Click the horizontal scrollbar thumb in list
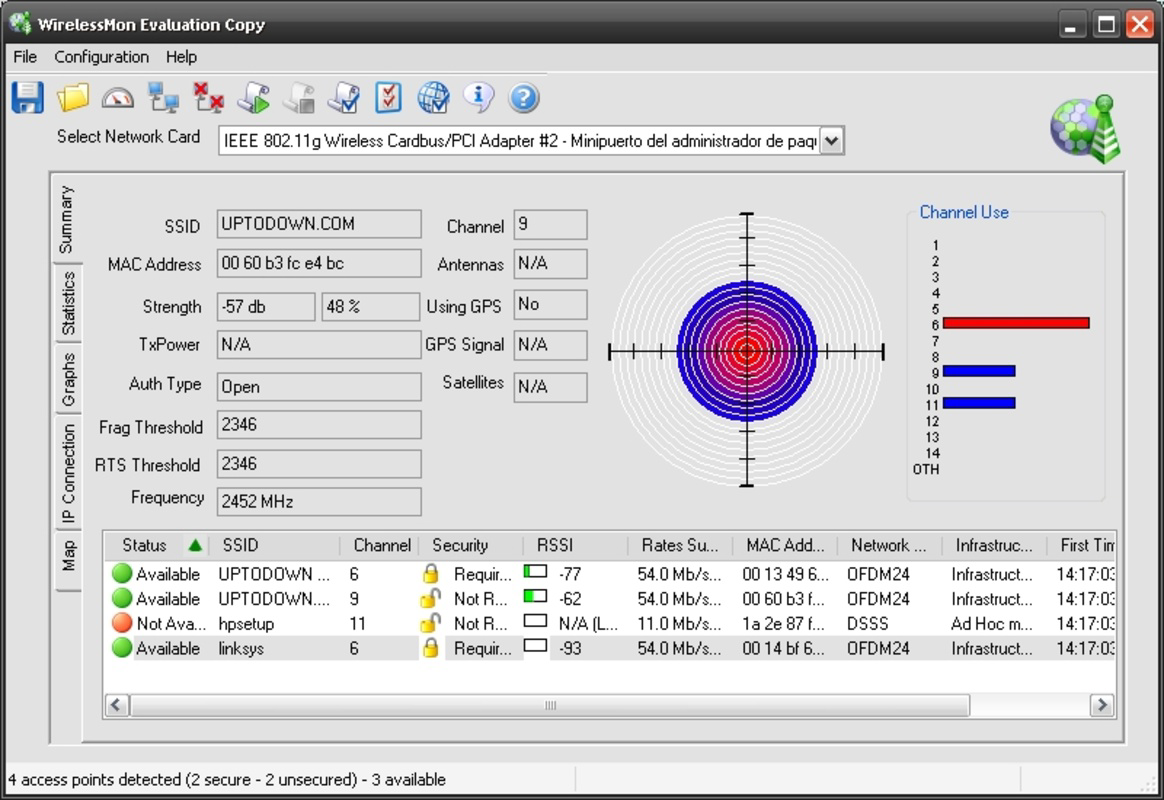 (x=550, y=705)
